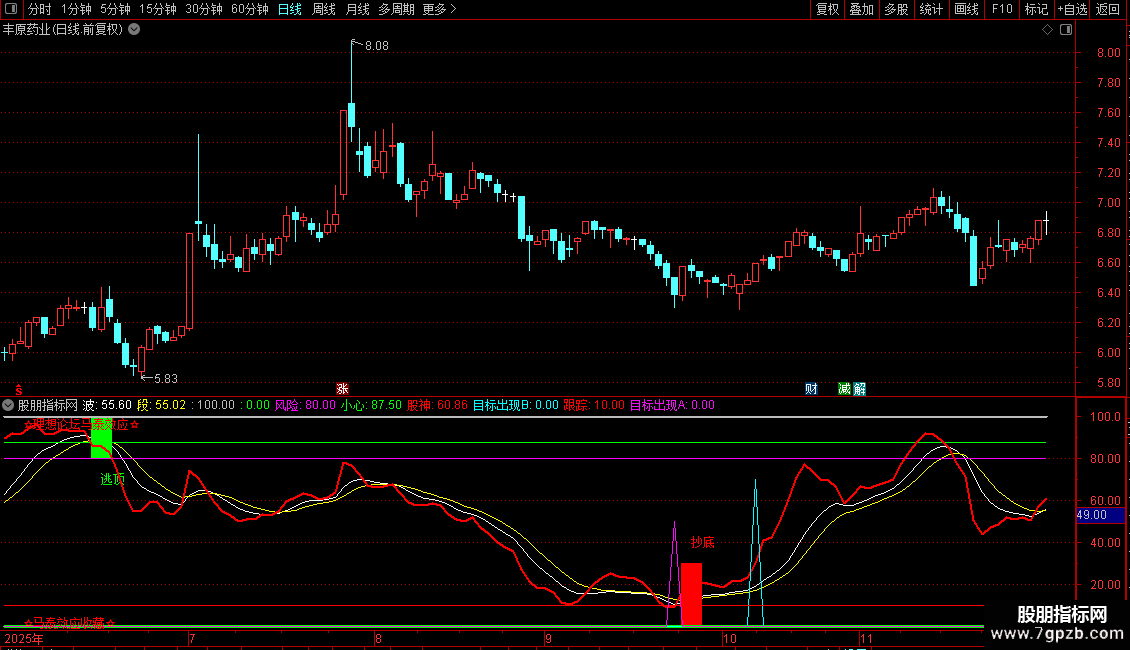1130x650 pixels.
Task: Click the diamond icon at chart top right
Action: (1047, 30)
